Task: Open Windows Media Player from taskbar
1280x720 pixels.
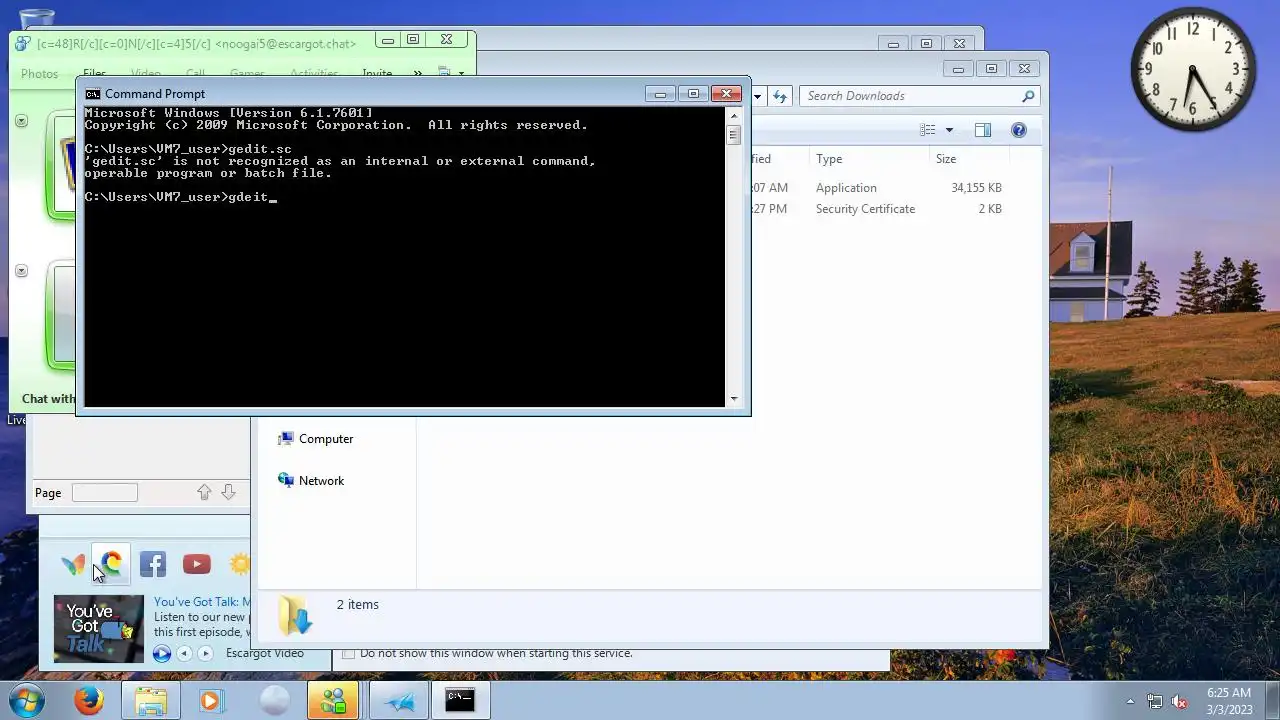Action: [x=210, y=700]
